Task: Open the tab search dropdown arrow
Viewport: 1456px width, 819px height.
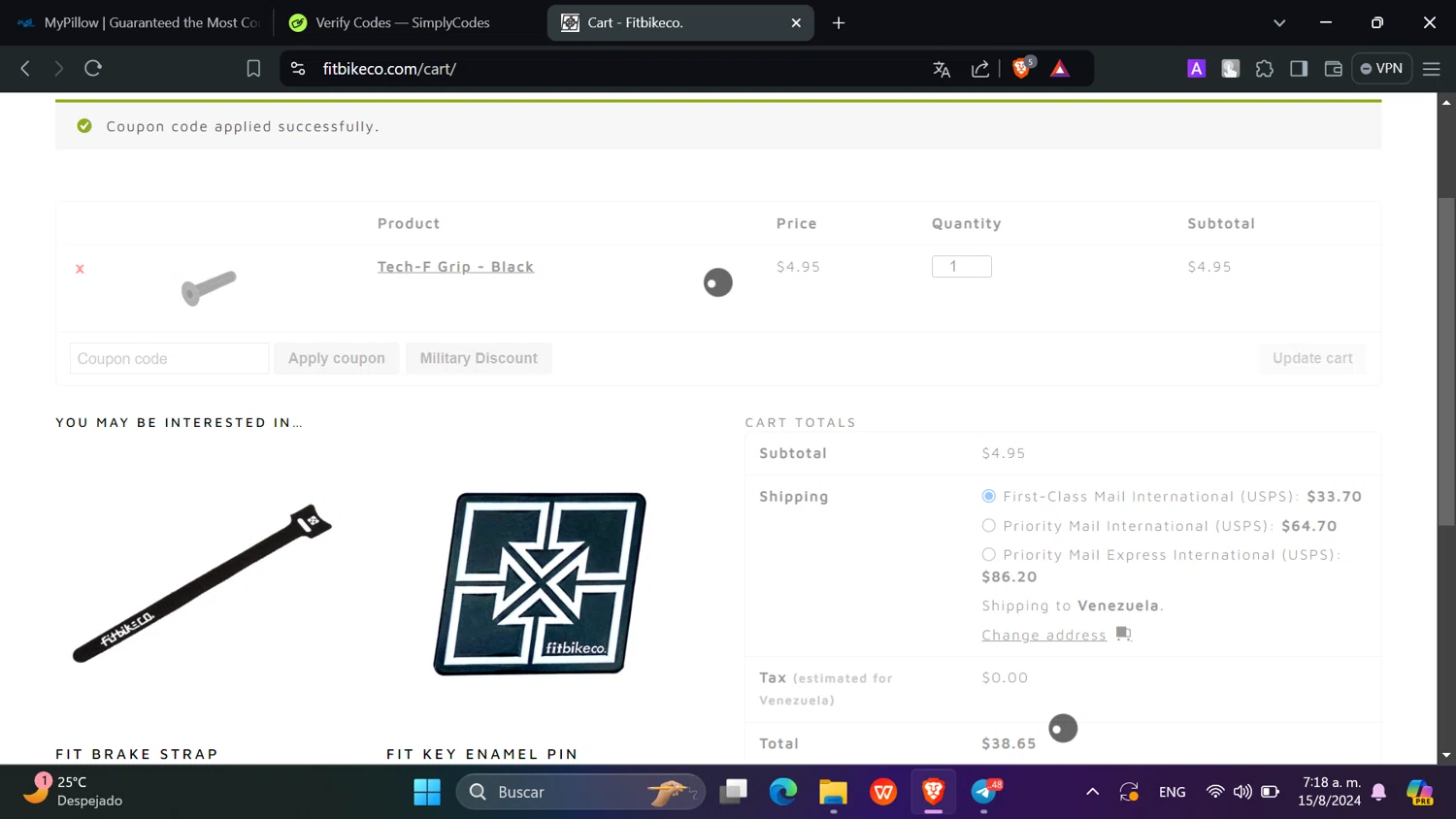Action: 1279,22
